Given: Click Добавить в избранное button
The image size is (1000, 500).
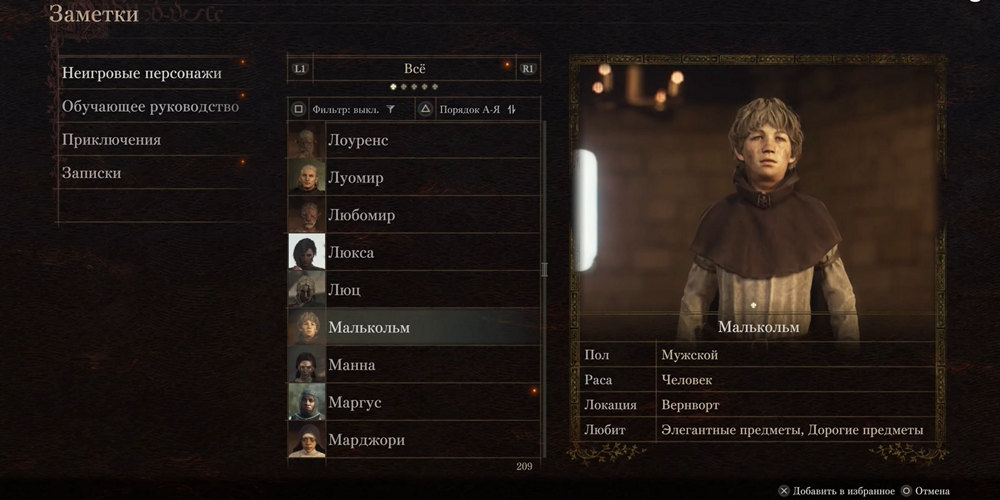Looking at the screenshot, I should pyautogui.click(x=837, y=491).
